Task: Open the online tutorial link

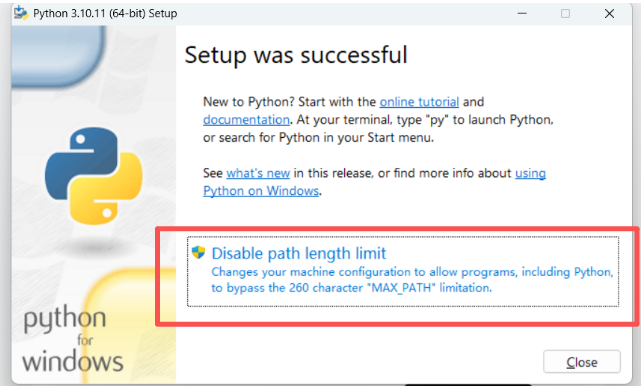Action: point(419,102)
